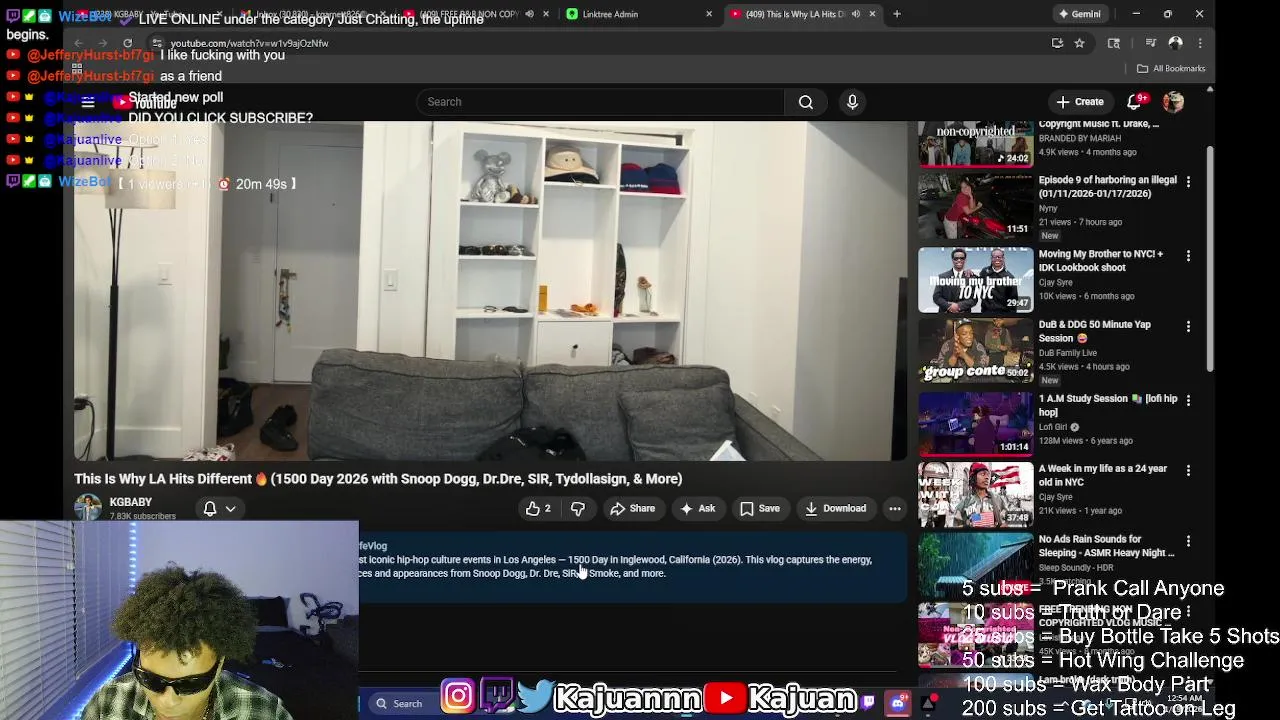The width and height of the screenshot is (1280, 720).
Task: Click the video player to pause
Action: [490, 291]
